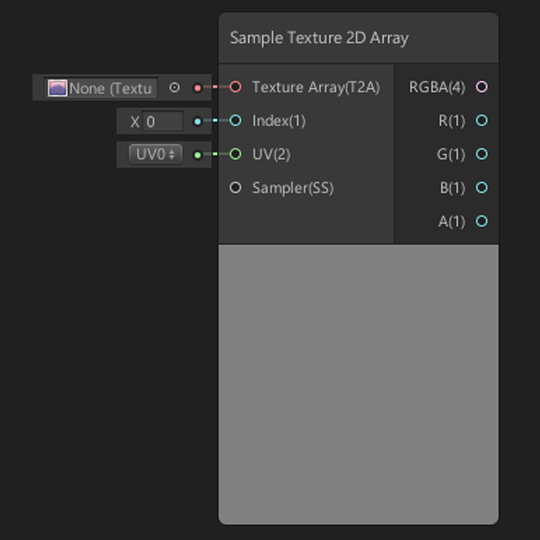Click the cyan dot on index slot edge
The height and width of the screenshot is (540, 540).
pos(197,121)
